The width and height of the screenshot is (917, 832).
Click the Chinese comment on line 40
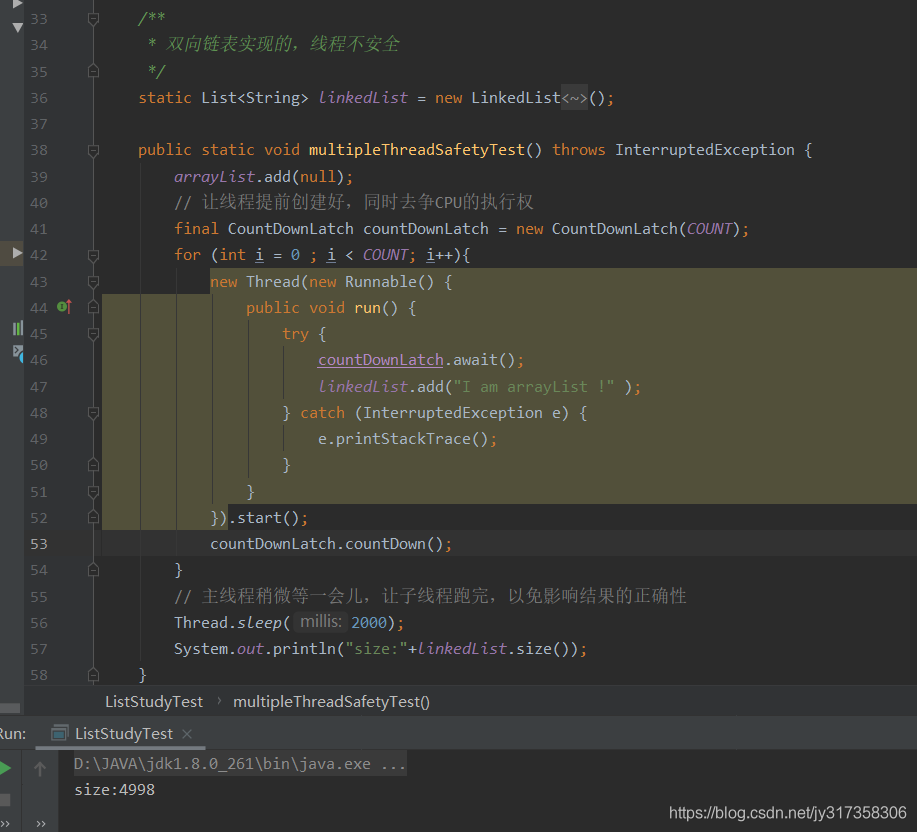pyautogui.click(x=354, y=202)
